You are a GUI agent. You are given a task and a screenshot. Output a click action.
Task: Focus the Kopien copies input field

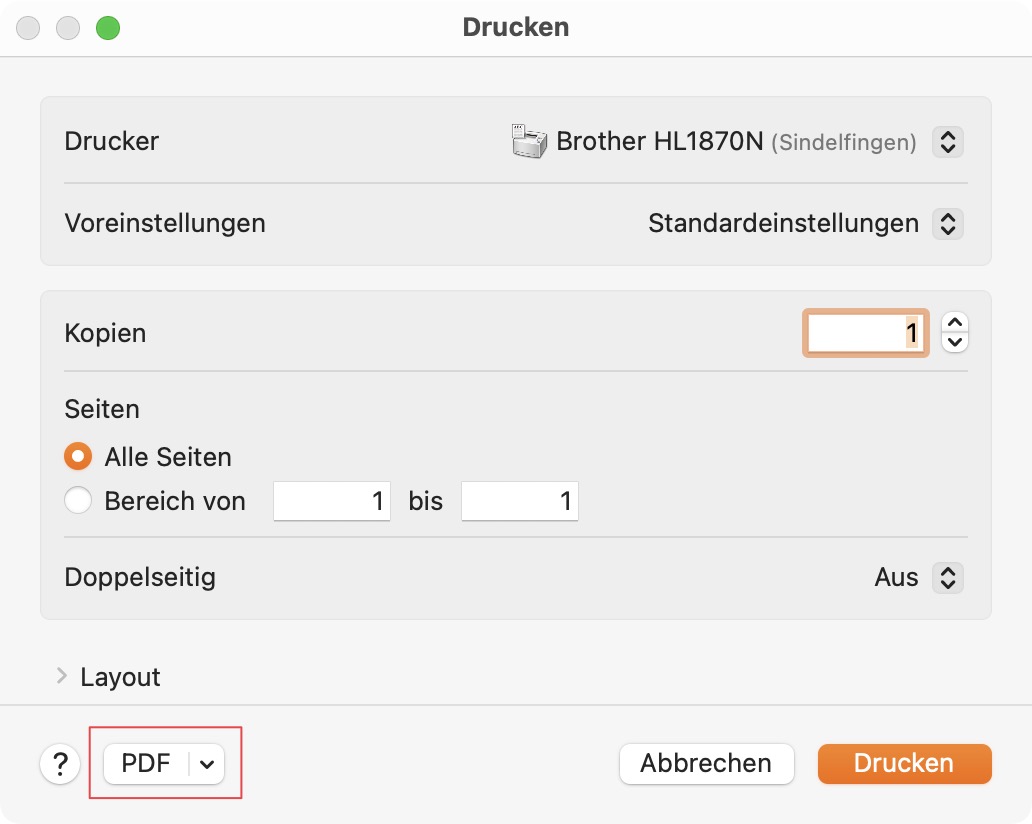point(865,333)
